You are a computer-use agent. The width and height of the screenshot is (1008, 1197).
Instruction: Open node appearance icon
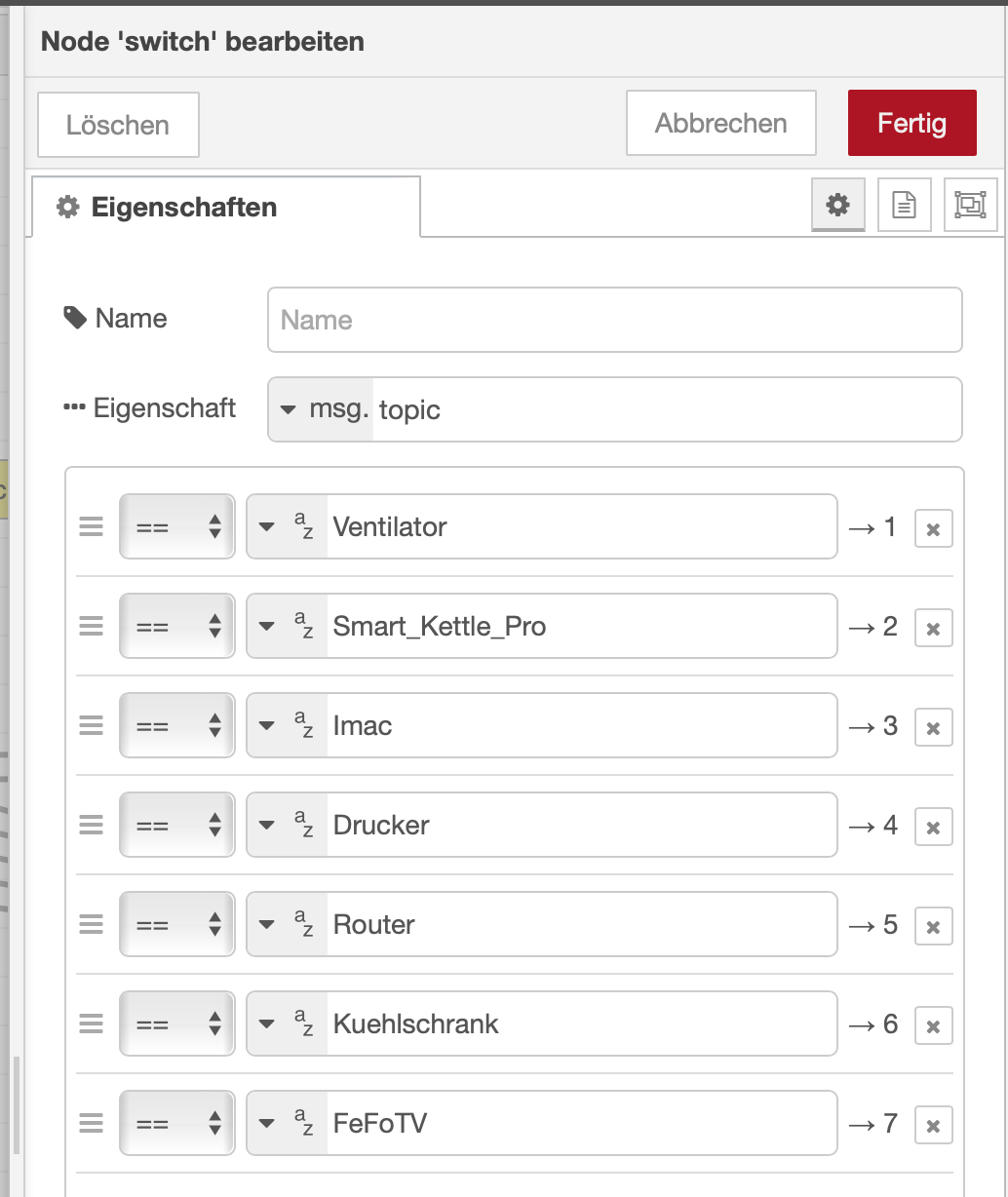[x=970, y=205]
